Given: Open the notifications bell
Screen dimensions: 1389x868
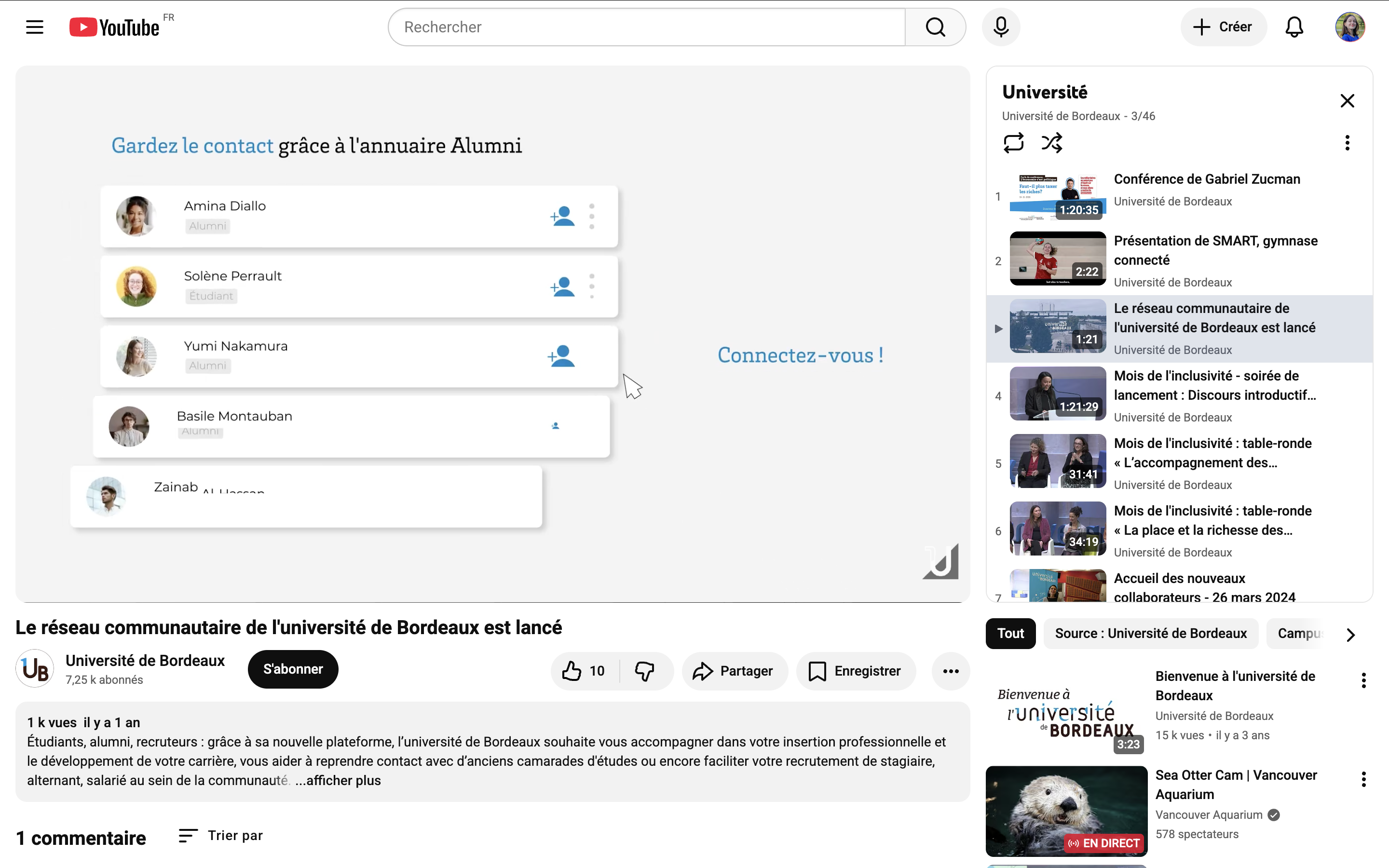Looking at the screenshot, I should [1294, 27].
